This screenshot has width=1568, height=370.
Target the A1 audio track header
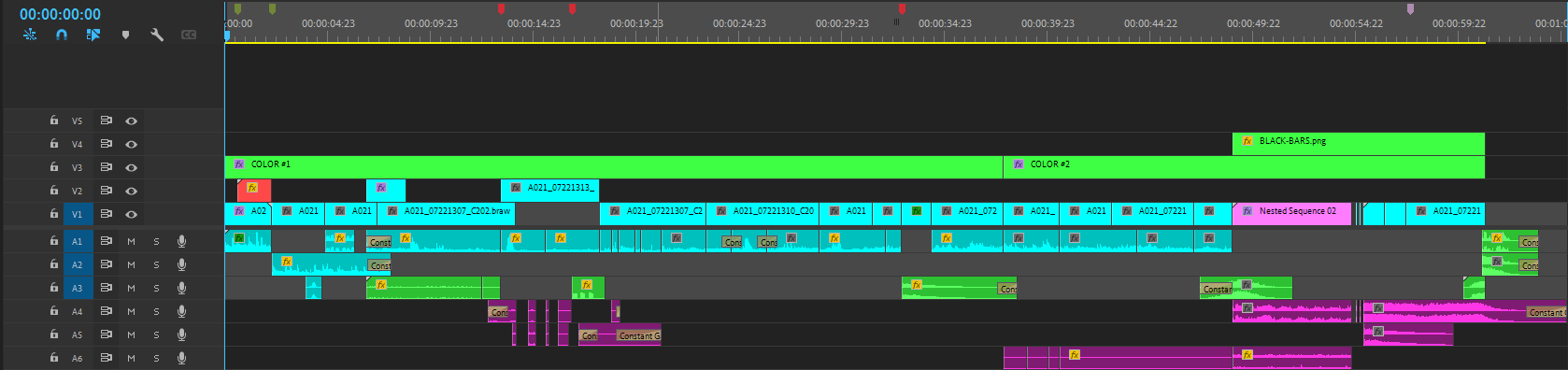(x=78, y=241)
